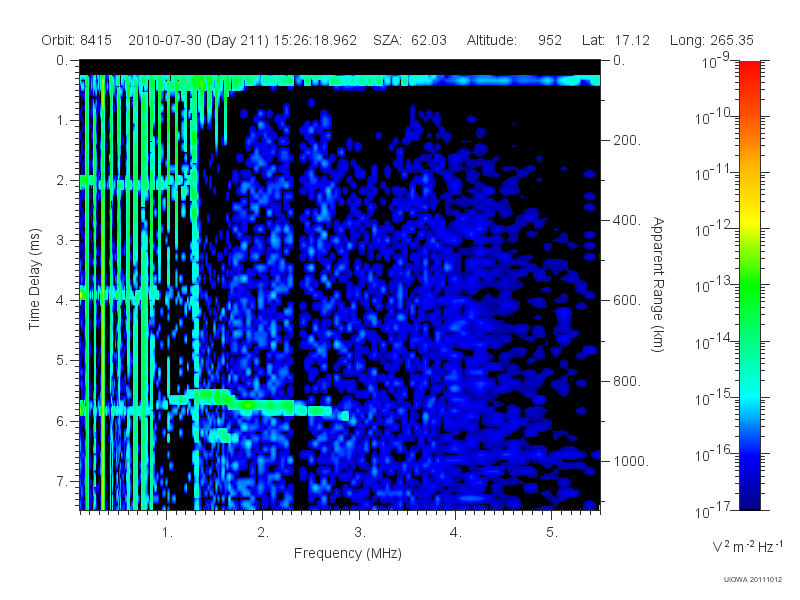This screenshot has height=600, width=800.
Task: Click the 'Lat: 17.12' header text
Action: (x=616, y=40)
